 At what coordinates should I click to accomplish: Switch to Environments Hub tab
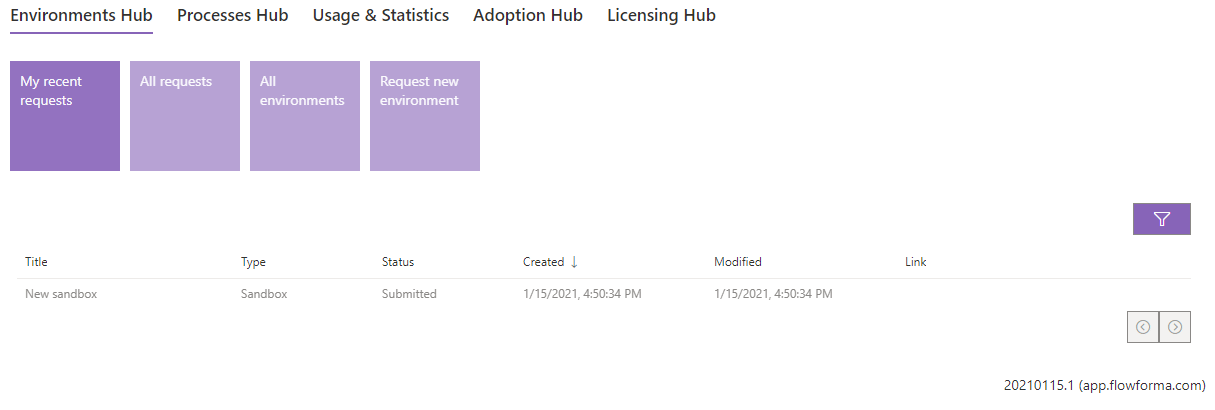pos(81,16)
